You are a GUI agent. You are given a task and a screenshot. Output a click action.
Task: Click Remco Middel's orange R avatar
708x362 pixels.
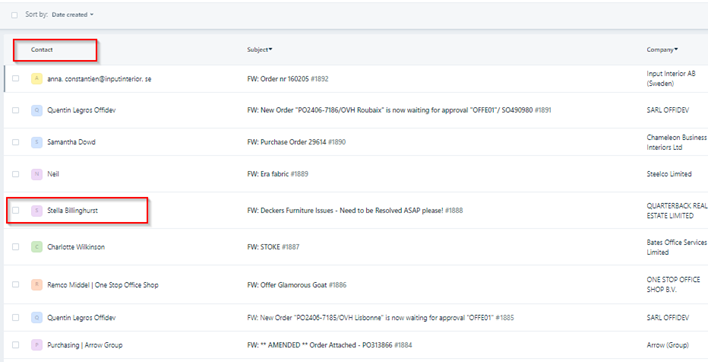(x=37, y=285)
